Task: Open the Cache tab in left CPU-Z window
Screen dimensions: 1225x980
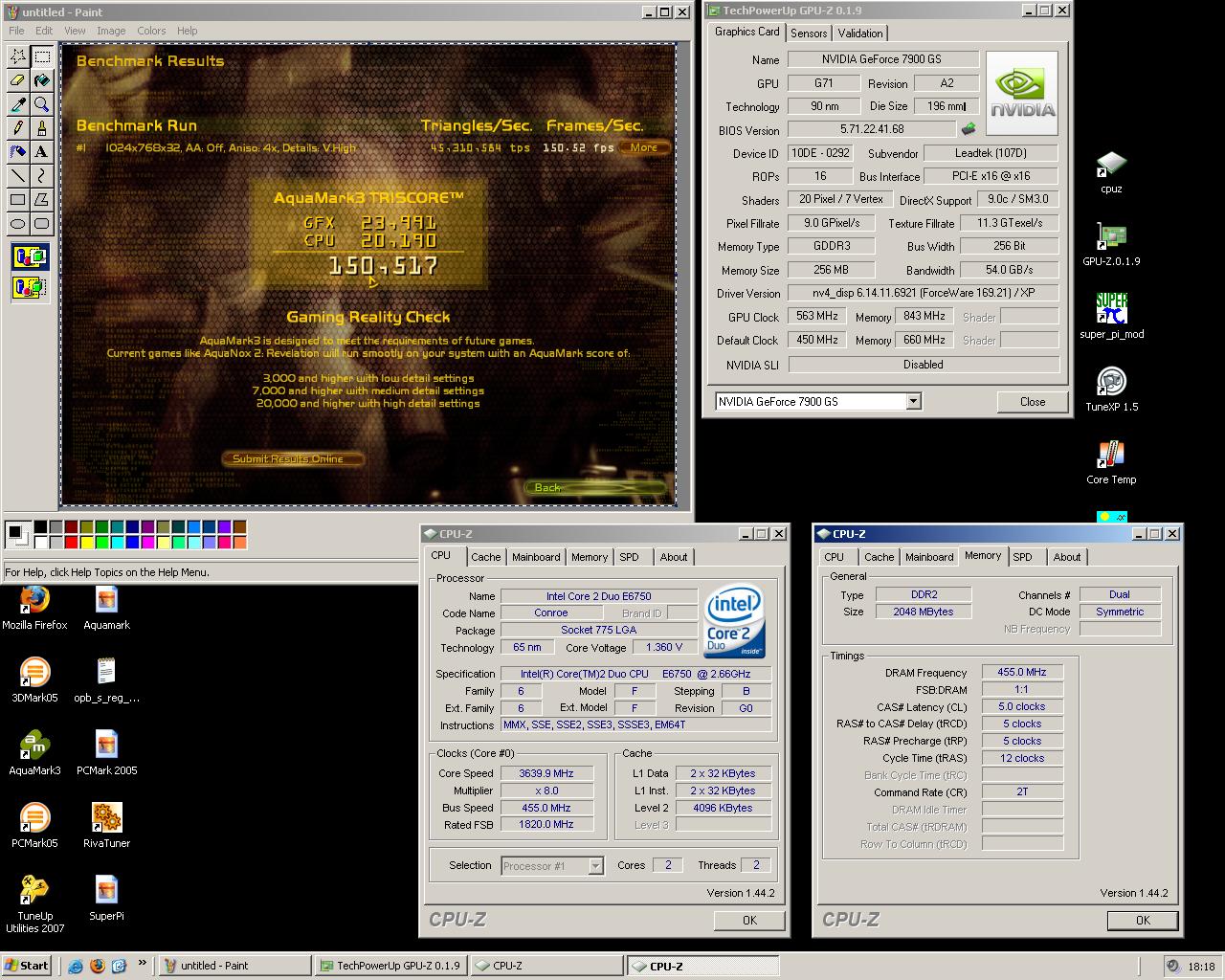Action: 486,557
